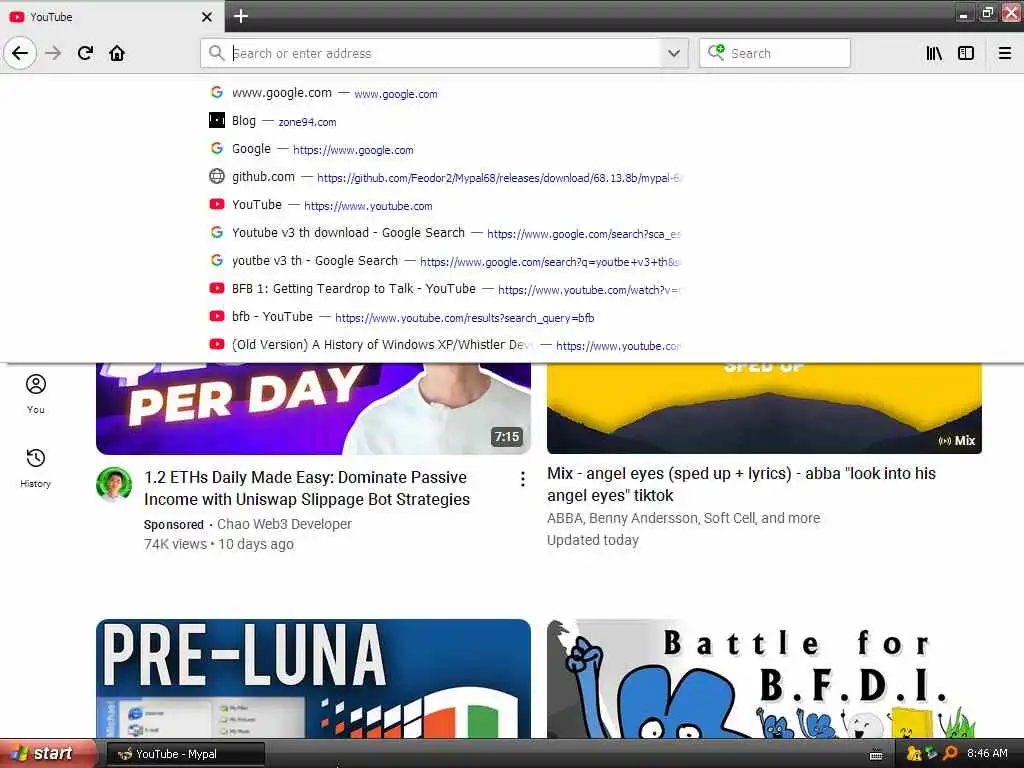
Task: Select Old Version History of Windows XP entry
Action: click(x=444, y=345)
